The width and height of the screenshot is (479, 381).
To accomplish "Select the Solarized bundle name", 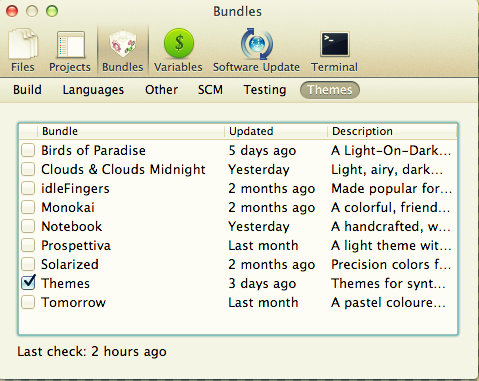I will 70,264.
